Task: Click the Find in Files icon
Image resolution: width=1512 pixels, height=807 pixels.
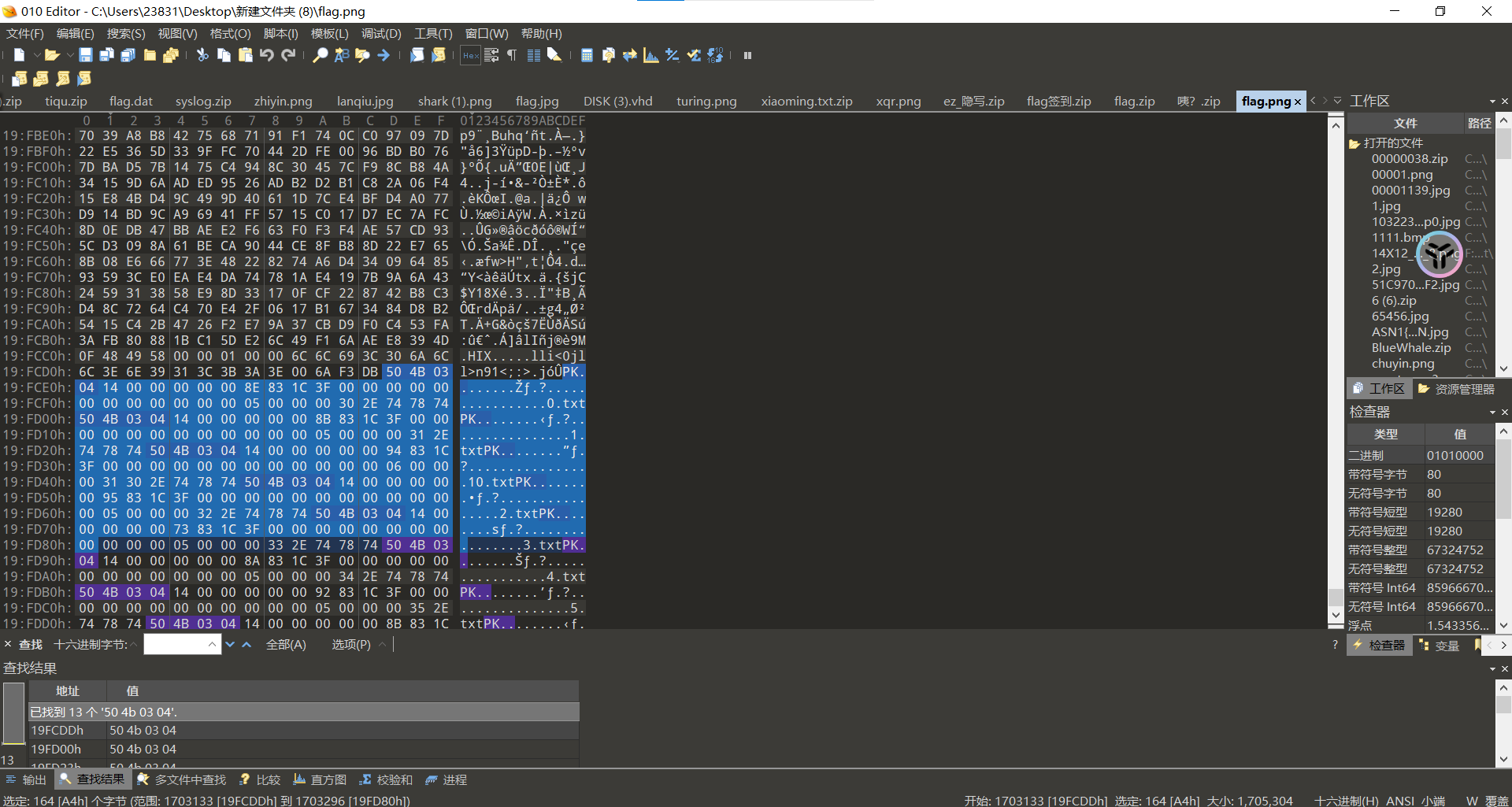Action: (x=362, y=55)
